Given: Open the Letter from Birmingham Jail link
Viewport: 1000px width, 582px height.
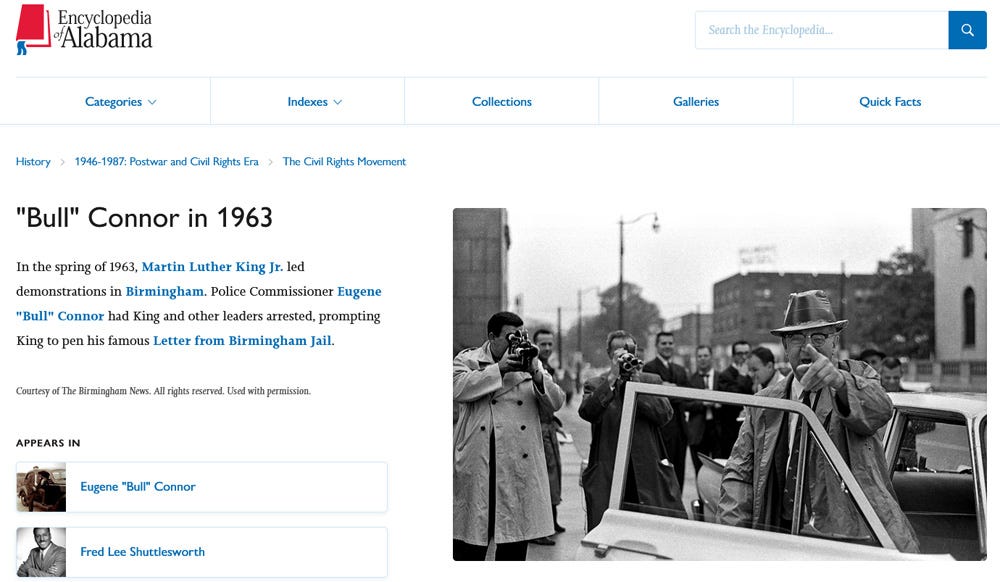Looking at the screenshot, I should (242, 340).
